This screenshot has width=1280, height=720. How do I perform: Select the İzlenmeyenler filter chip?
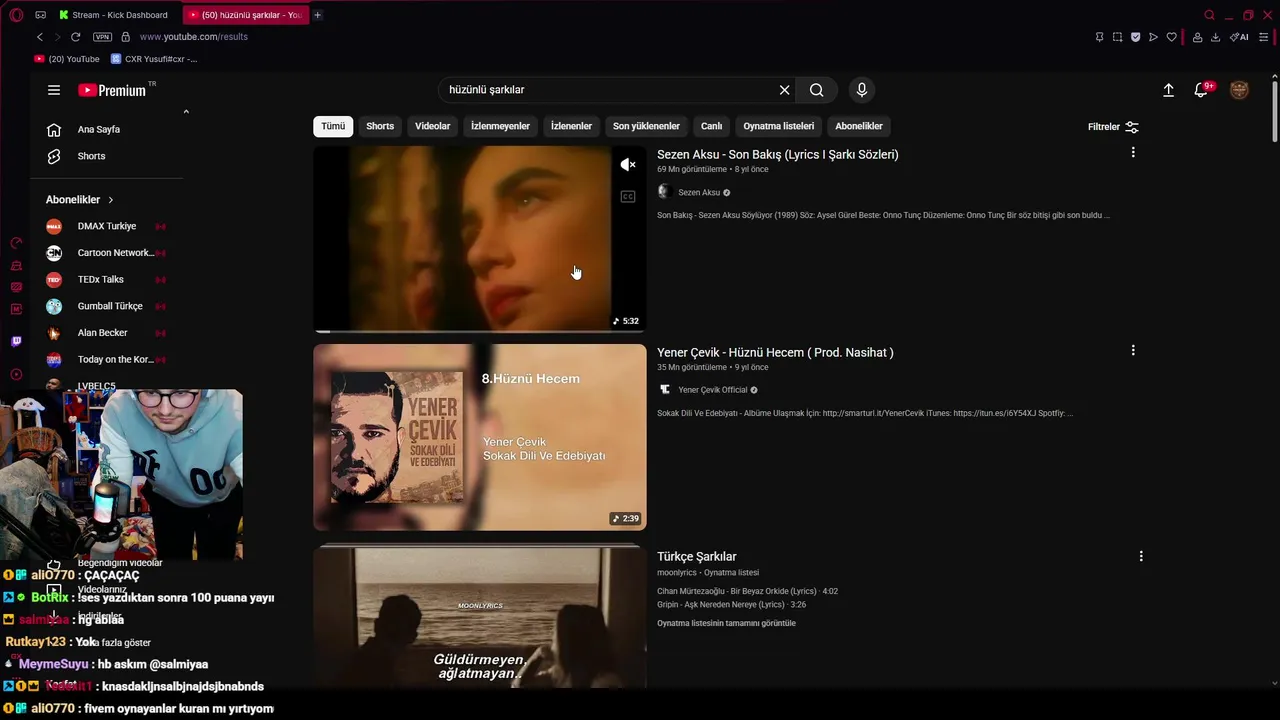pyautogui.click(x=500, y=126)
